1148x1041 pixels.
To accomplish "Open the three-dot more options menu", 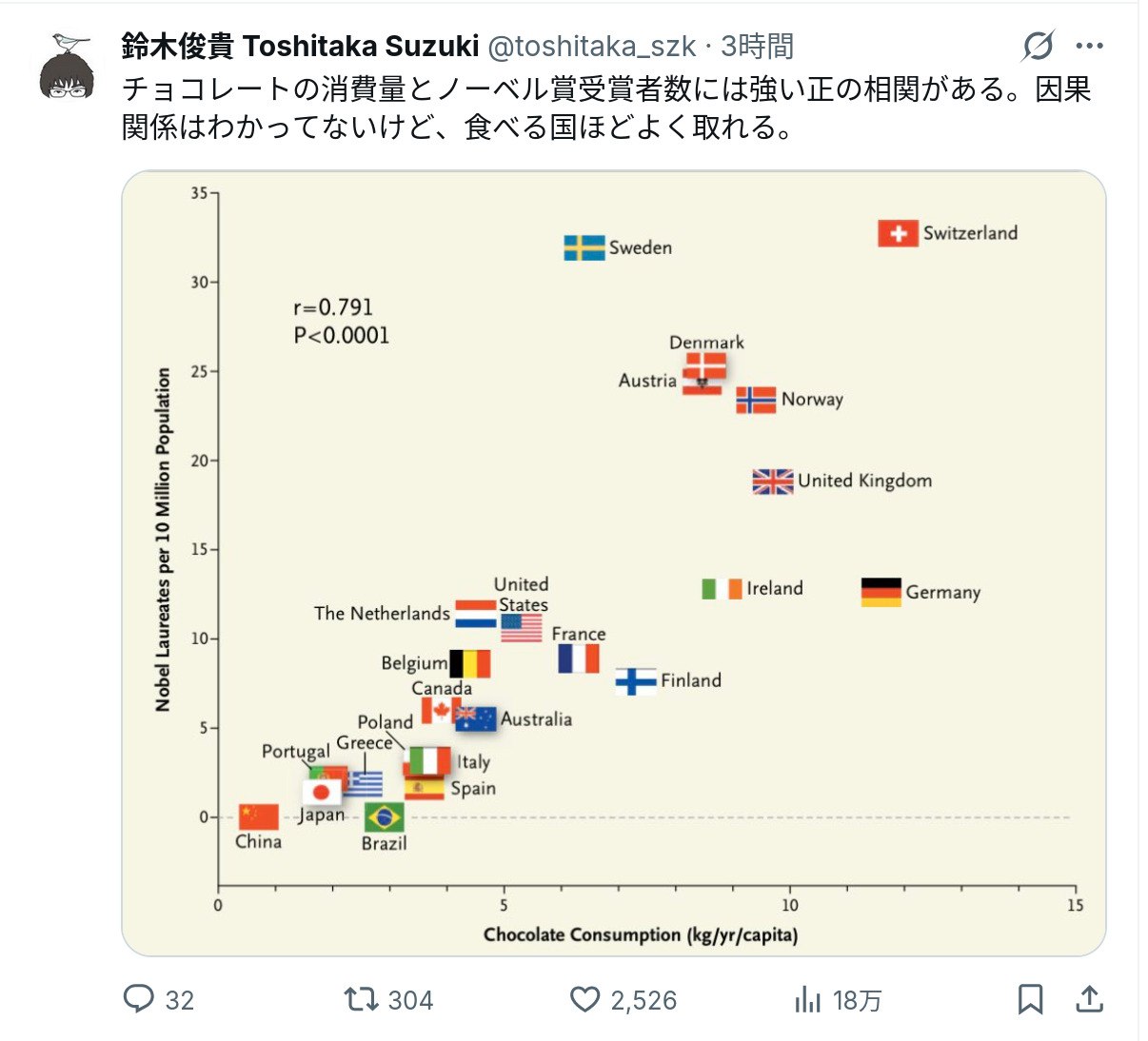I will tap(1089, 46).
